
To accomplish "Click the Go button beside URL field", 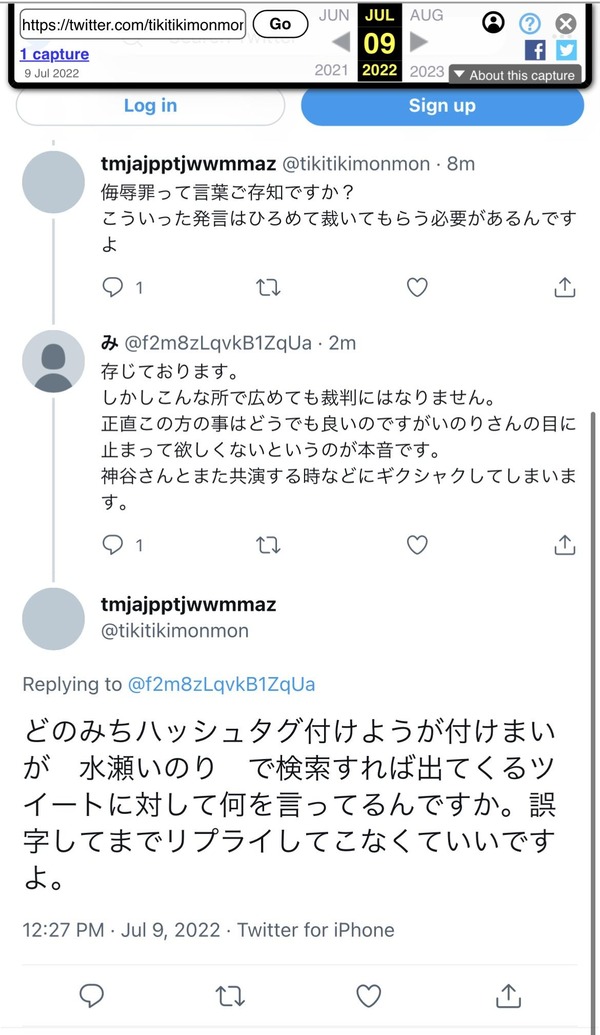I will [x=281, y=24].
